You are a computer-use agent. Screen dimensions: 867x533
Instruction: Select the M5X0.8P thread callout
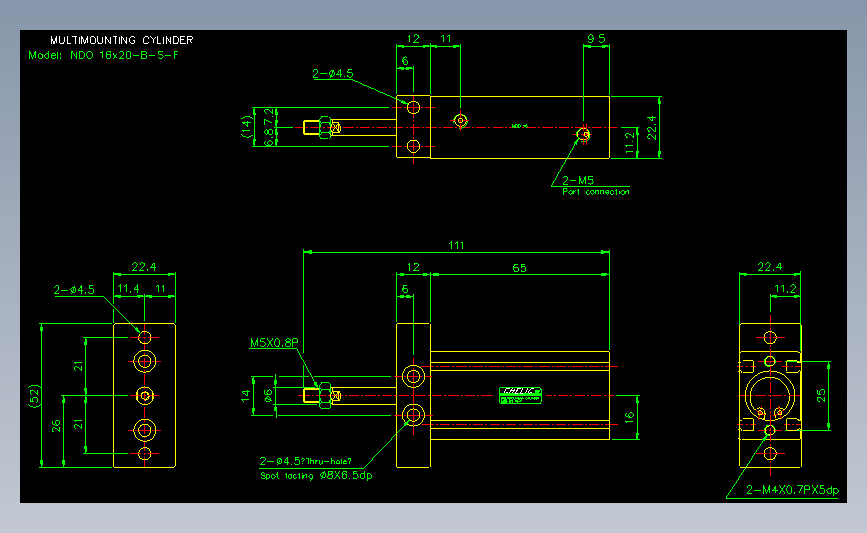274,343
